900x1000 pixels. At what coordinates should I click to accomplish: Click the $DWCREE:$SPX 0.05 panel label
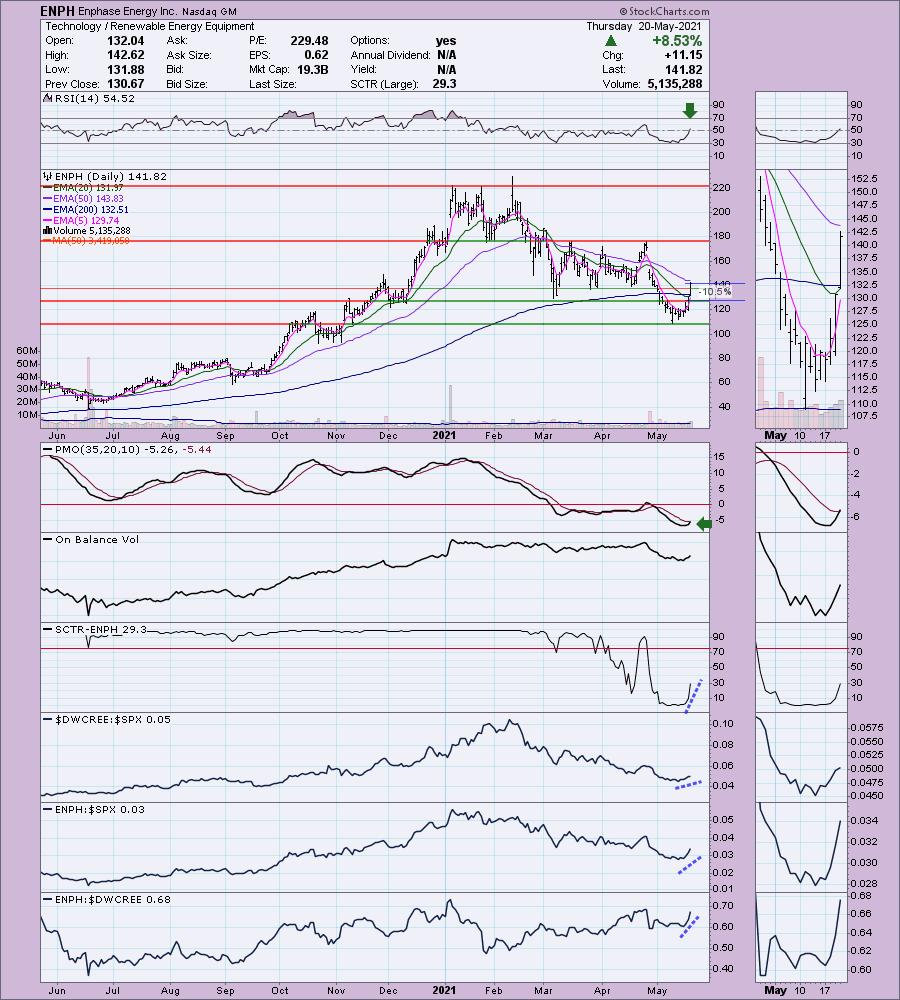(x=113, y=719)
